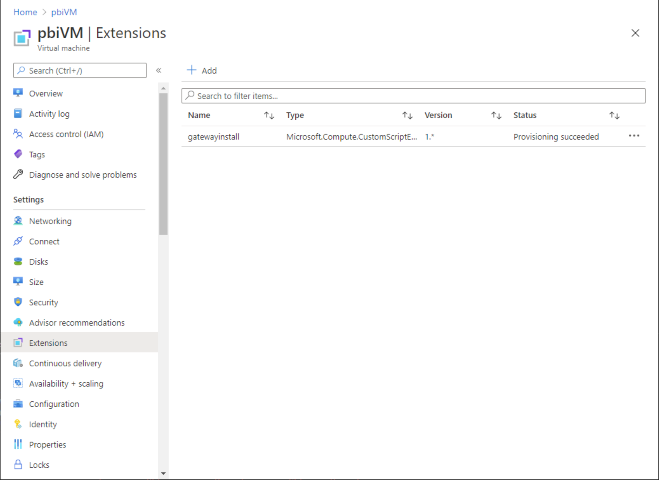
Task: Sort by Type column arrows
Action: pos(407,115)
